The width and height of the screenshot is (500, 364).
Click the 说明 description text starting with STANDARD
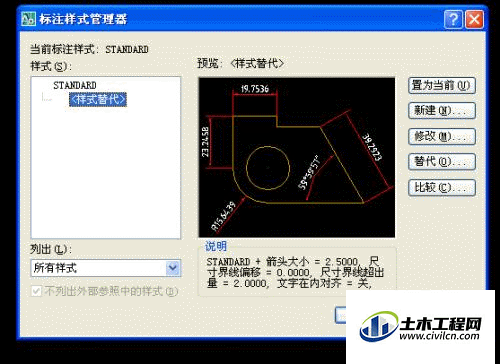[x=295, y=273]
